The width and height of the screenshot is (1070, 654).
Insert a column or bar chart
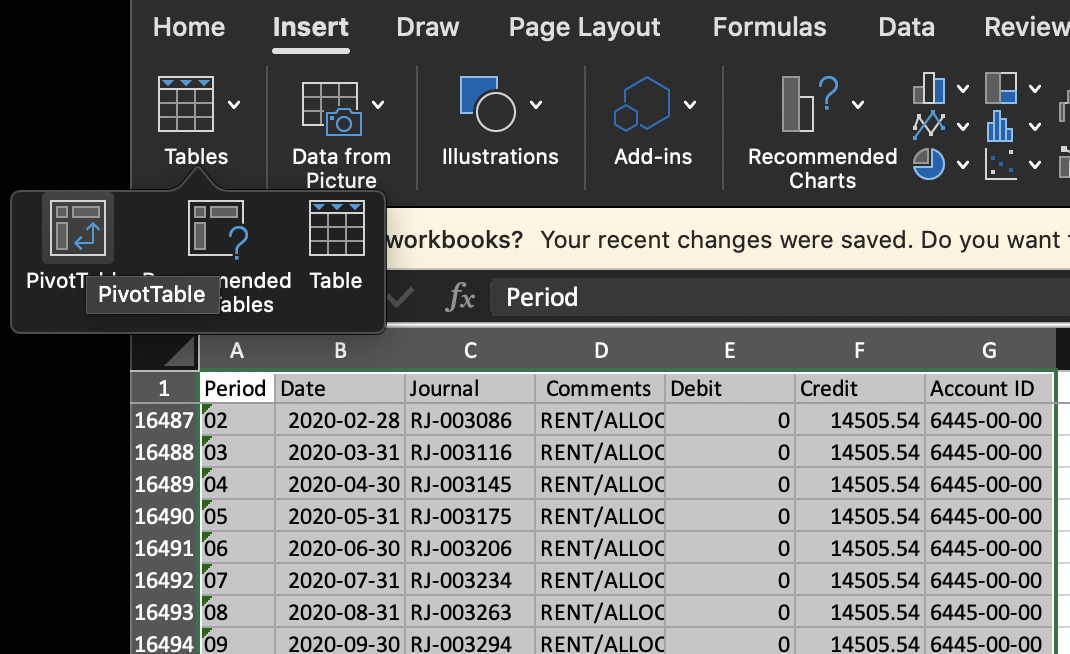(x=929, y=88)
